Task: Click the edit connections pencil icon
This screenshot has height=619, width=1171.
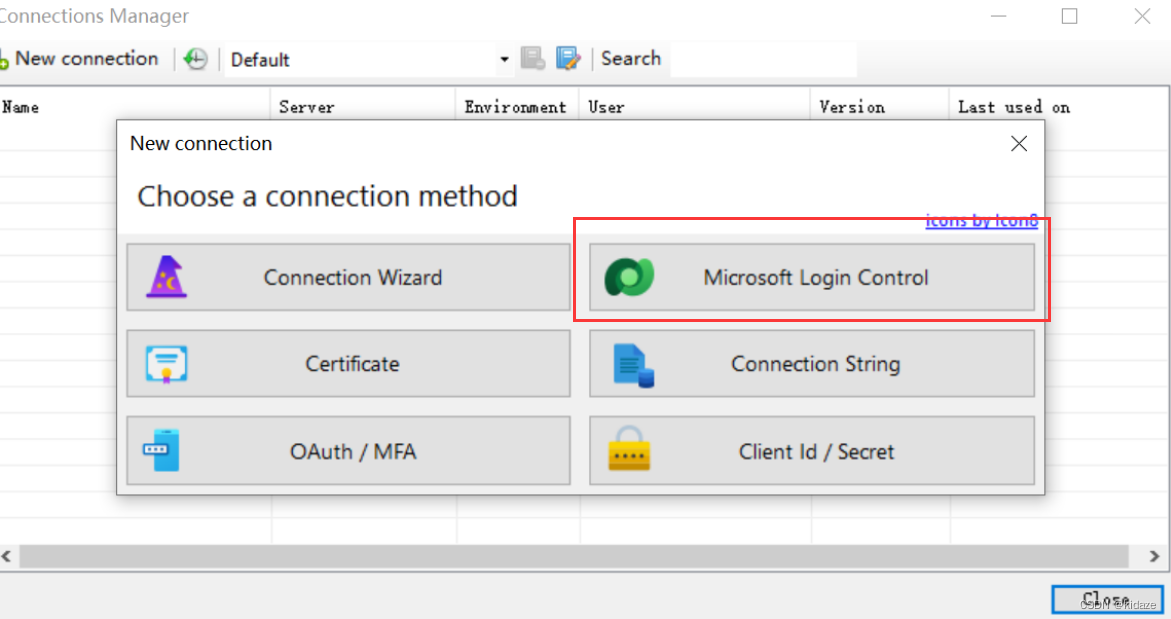Action: [x=568, y=59]
